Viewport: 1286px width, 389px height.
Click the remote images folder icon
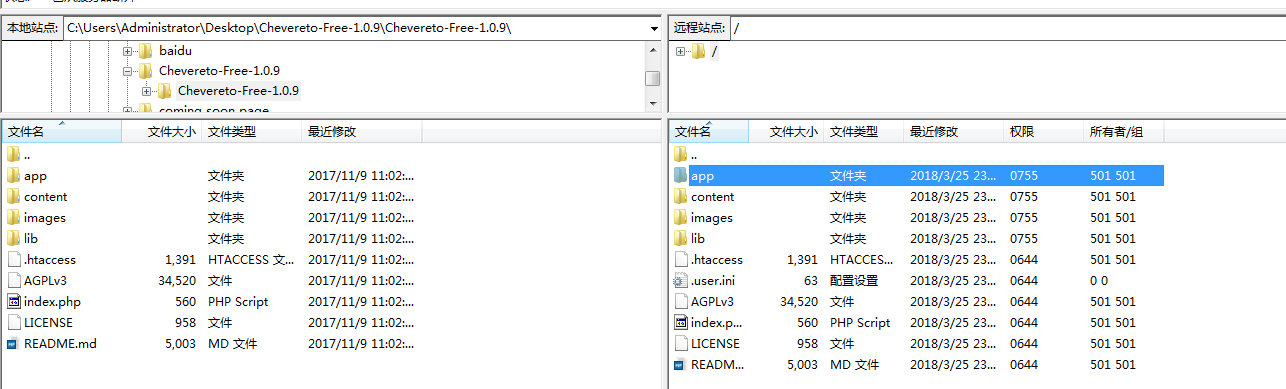(x=681, y=217)
